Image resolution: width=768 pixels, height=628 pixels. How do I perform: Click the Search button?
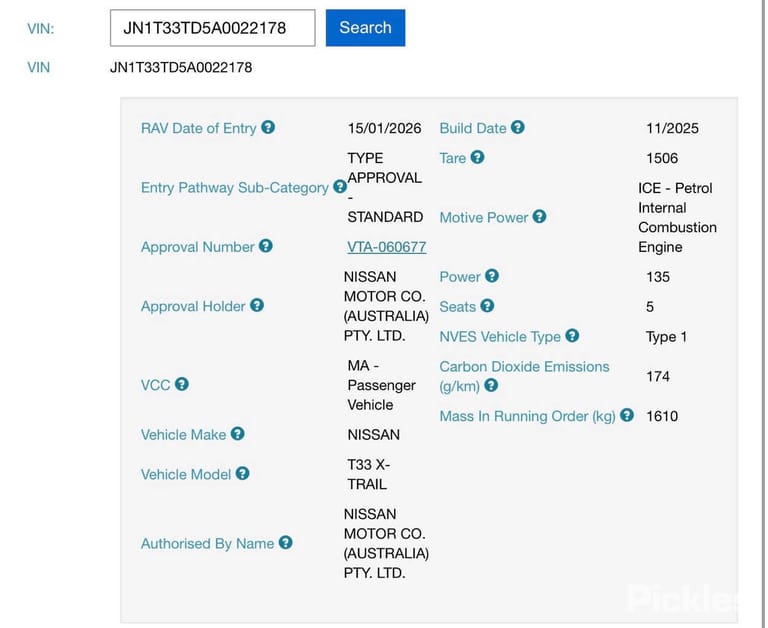365,28
